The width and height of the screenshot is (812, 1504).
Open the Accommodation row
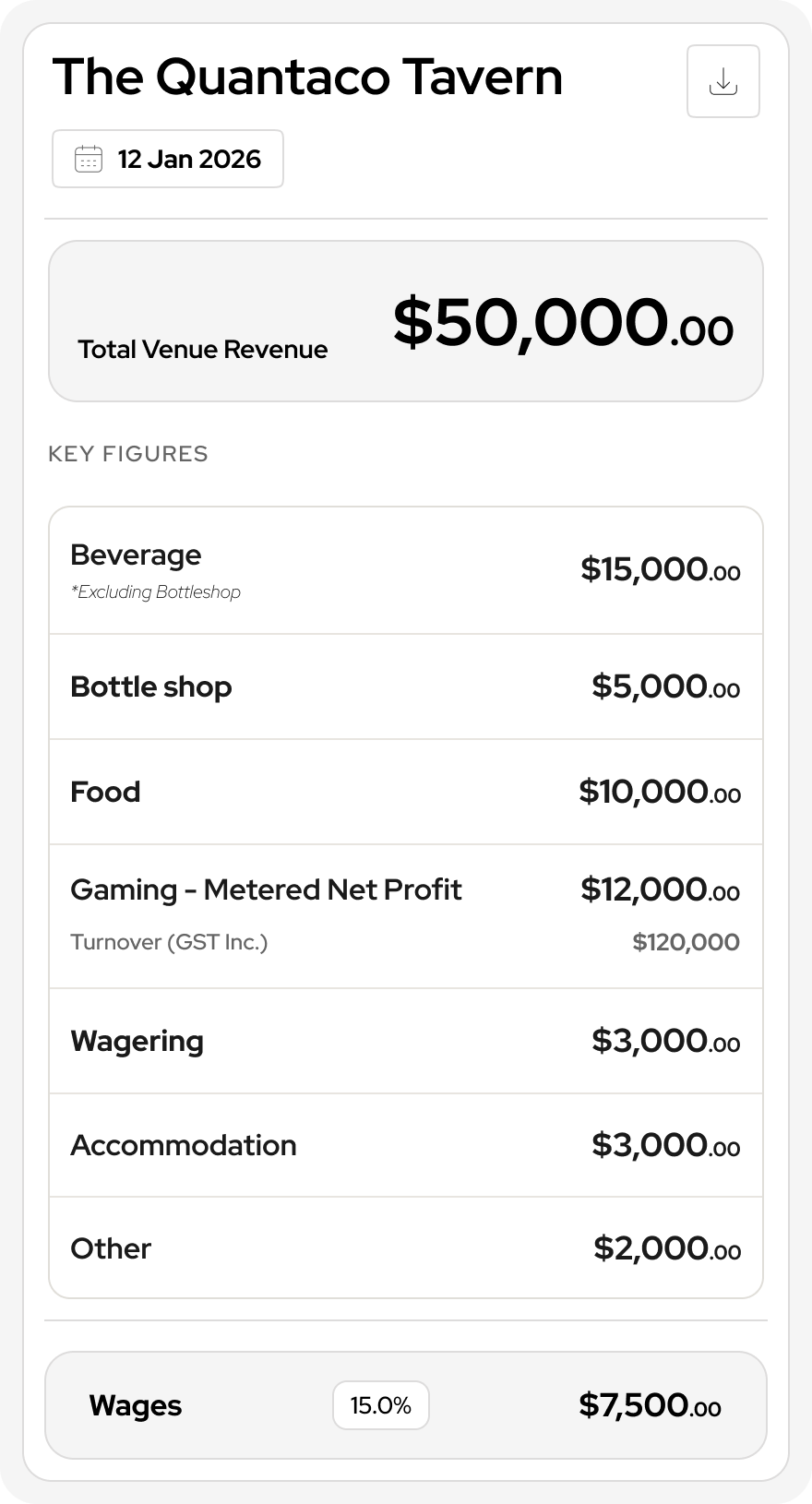406,1145
